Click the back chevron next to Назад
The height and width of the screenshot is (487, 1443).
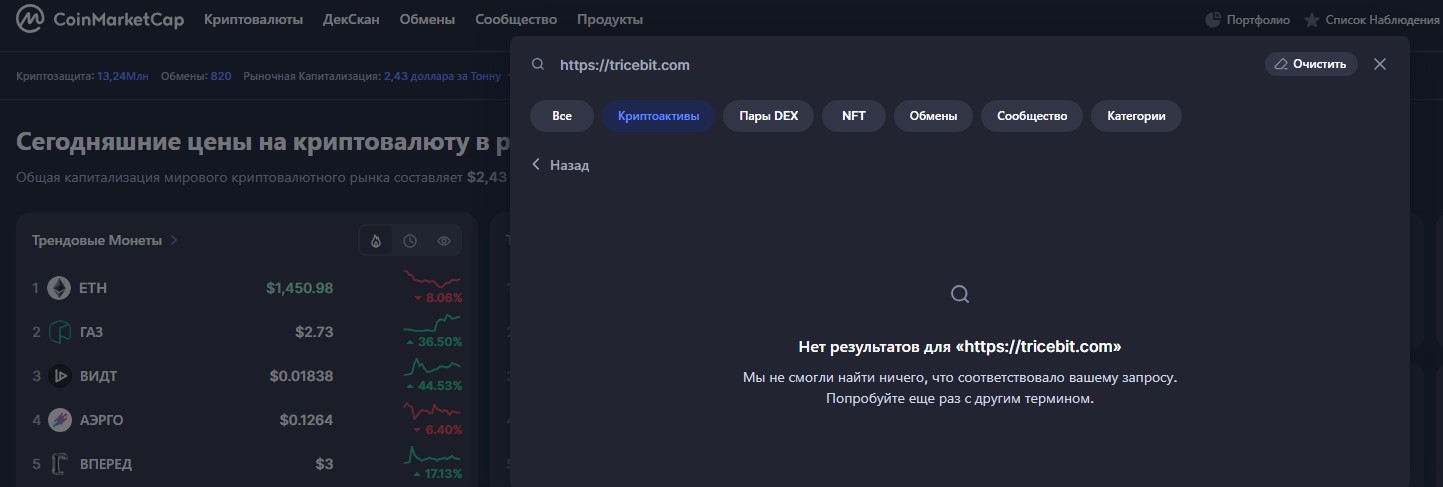(x=536, y=165)
